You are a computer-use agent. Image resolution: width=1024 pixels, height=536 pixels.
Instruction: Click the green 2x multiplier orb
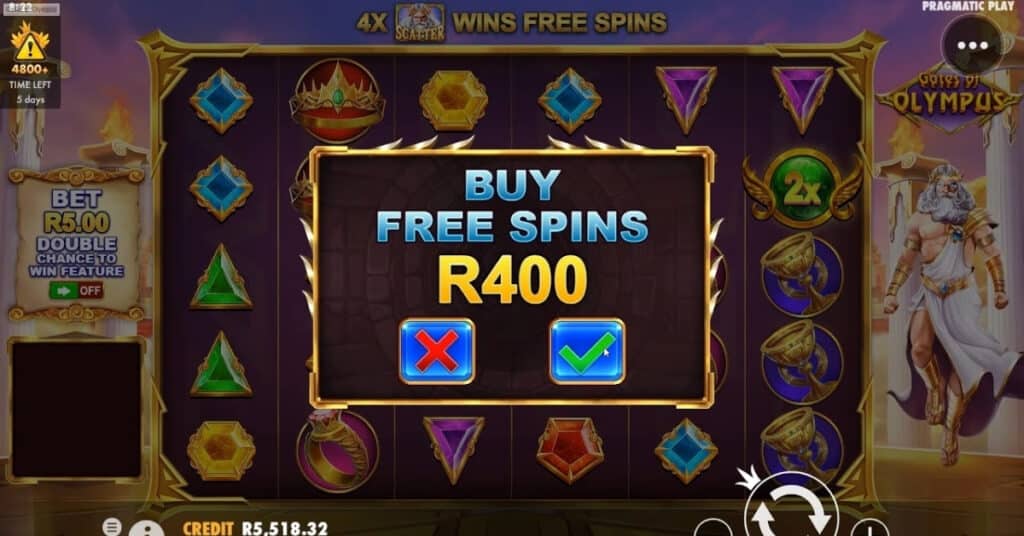[x=802, y=188]
